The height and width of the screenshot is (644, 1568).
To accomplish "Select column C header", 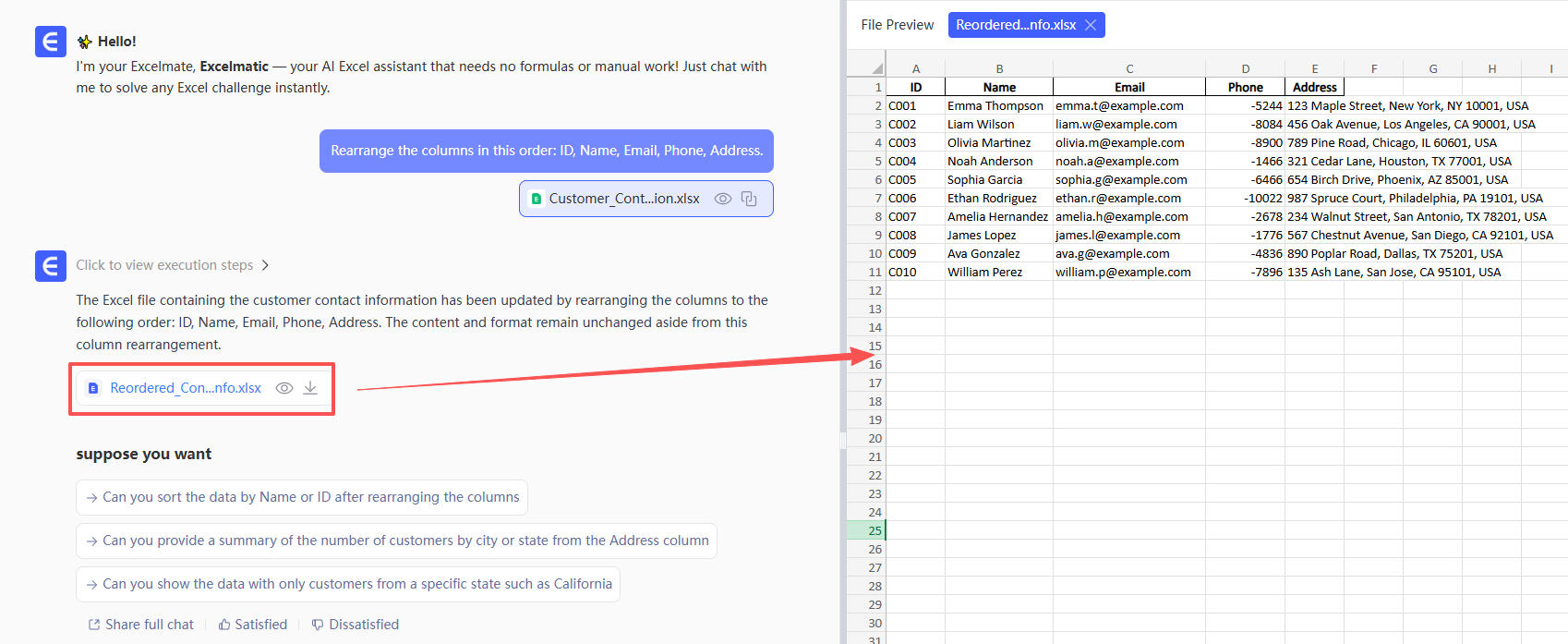I will [x=1128, y=68].
